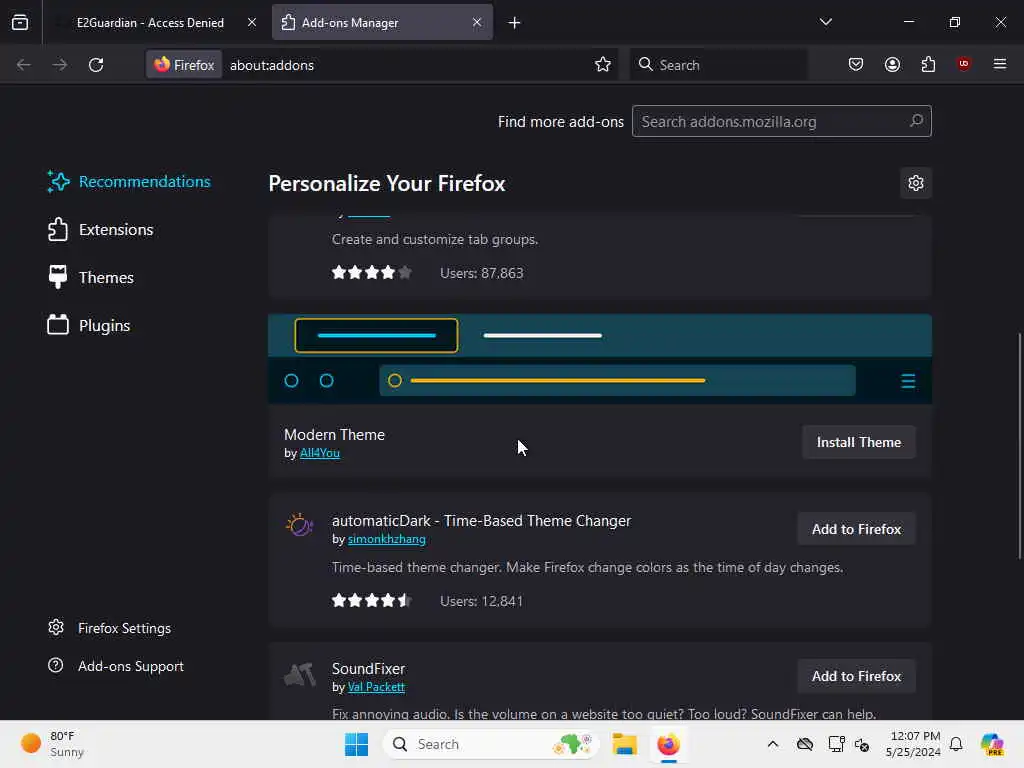This screenshot has width=1024, height=768.
Task: Select the Add-ons Manager tab
Action: (382, 23)
